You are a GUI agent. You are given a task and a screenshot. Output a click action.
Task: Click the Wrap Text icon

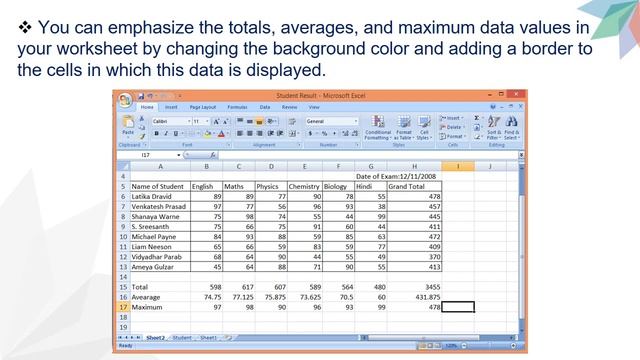[292, 121]
